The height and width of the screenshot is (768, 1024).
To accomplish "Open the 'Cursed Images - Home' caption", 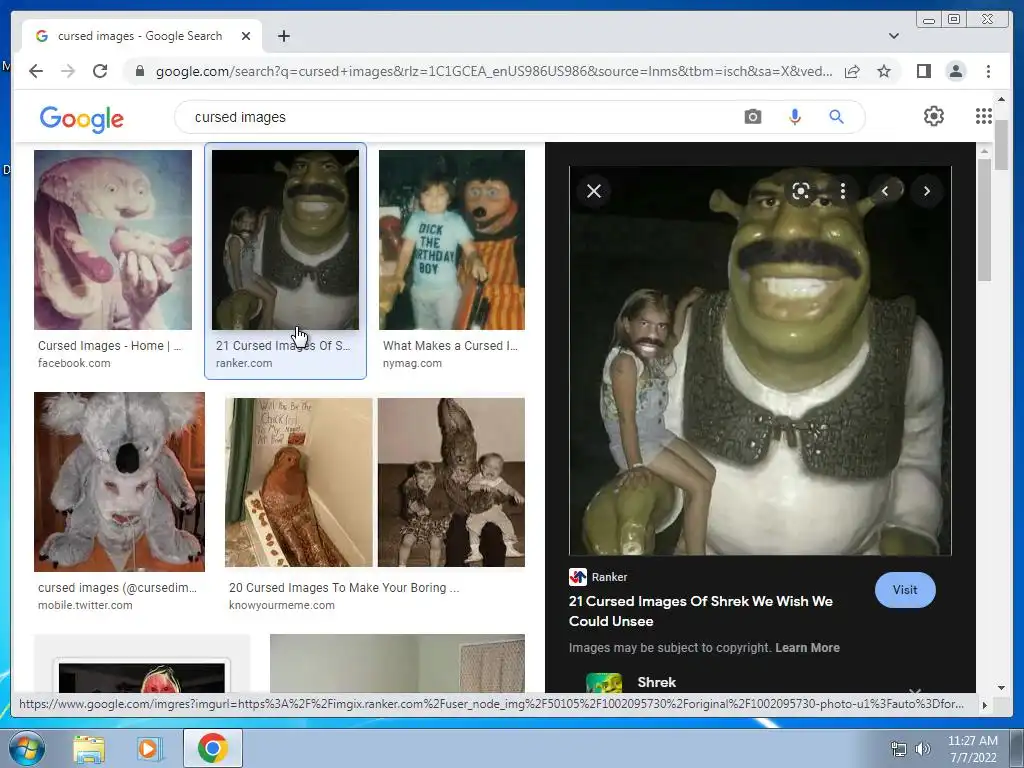I will [109, 346].
